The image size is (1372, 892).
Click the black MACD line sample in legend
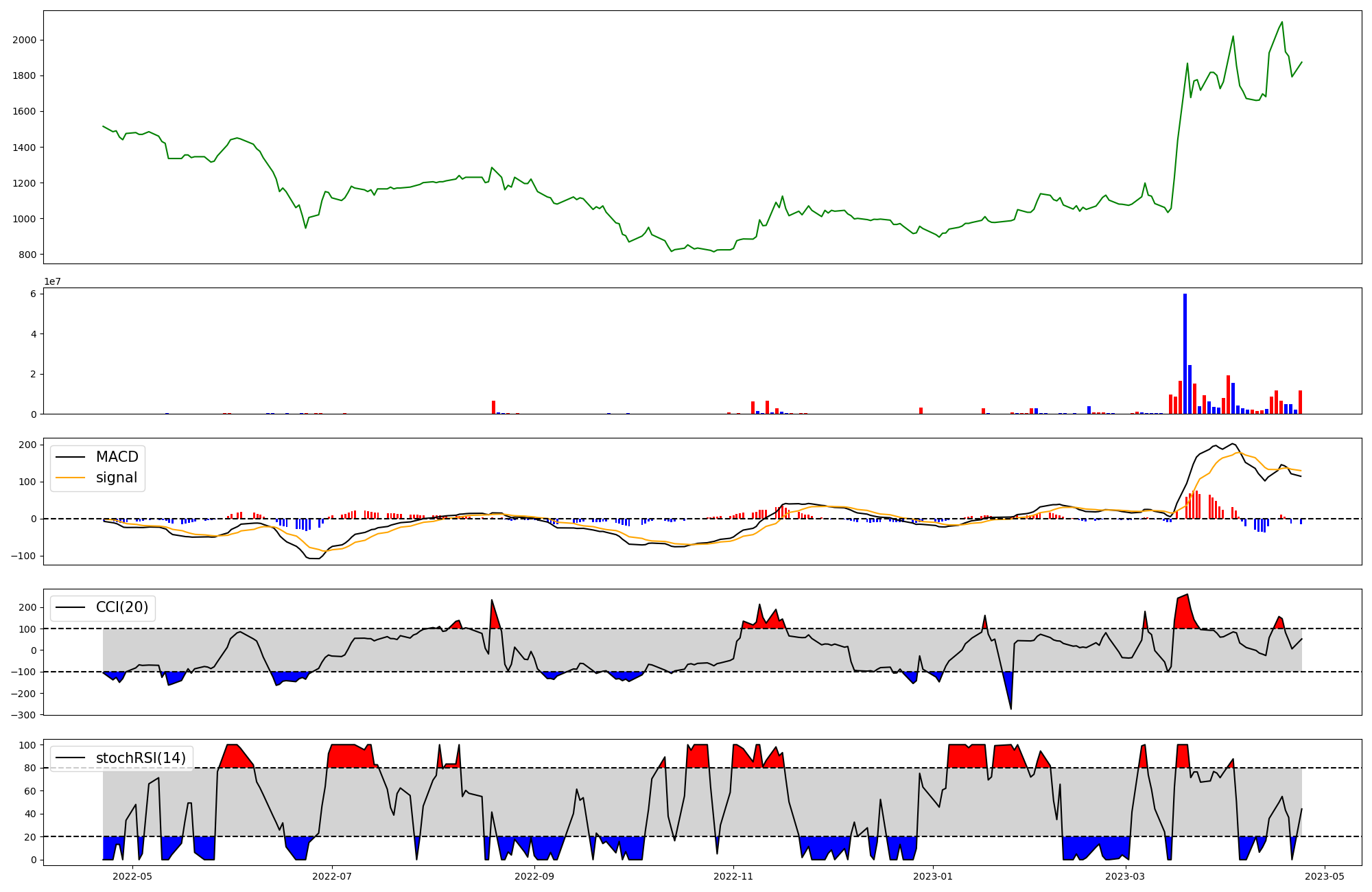point(70,457)
